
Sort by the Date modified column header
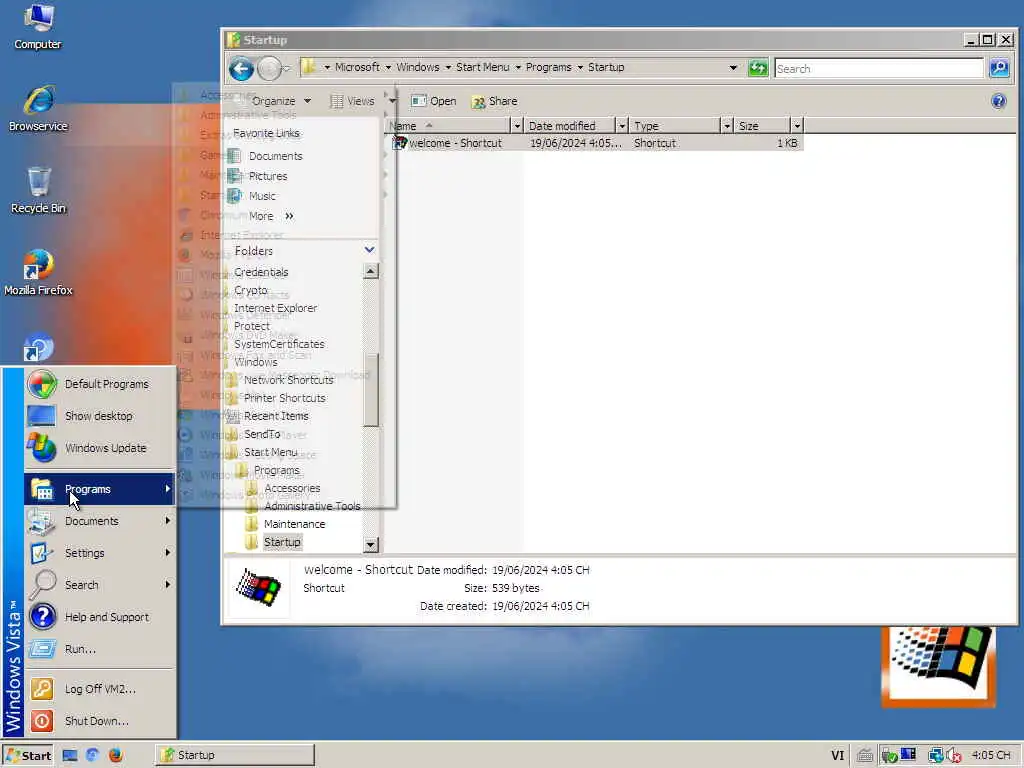pyautogui.click(x=569, y=125)
